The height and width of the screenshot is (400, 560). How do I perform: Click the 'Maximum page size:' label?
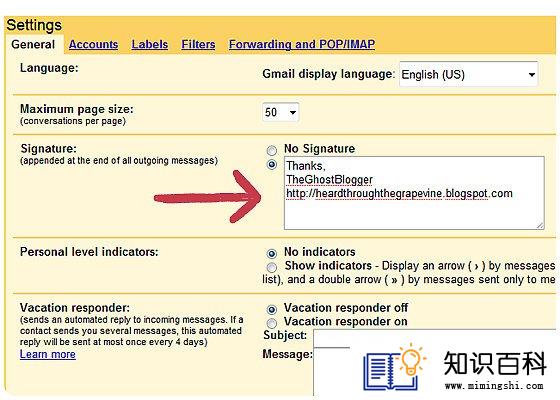coord(77,109)
